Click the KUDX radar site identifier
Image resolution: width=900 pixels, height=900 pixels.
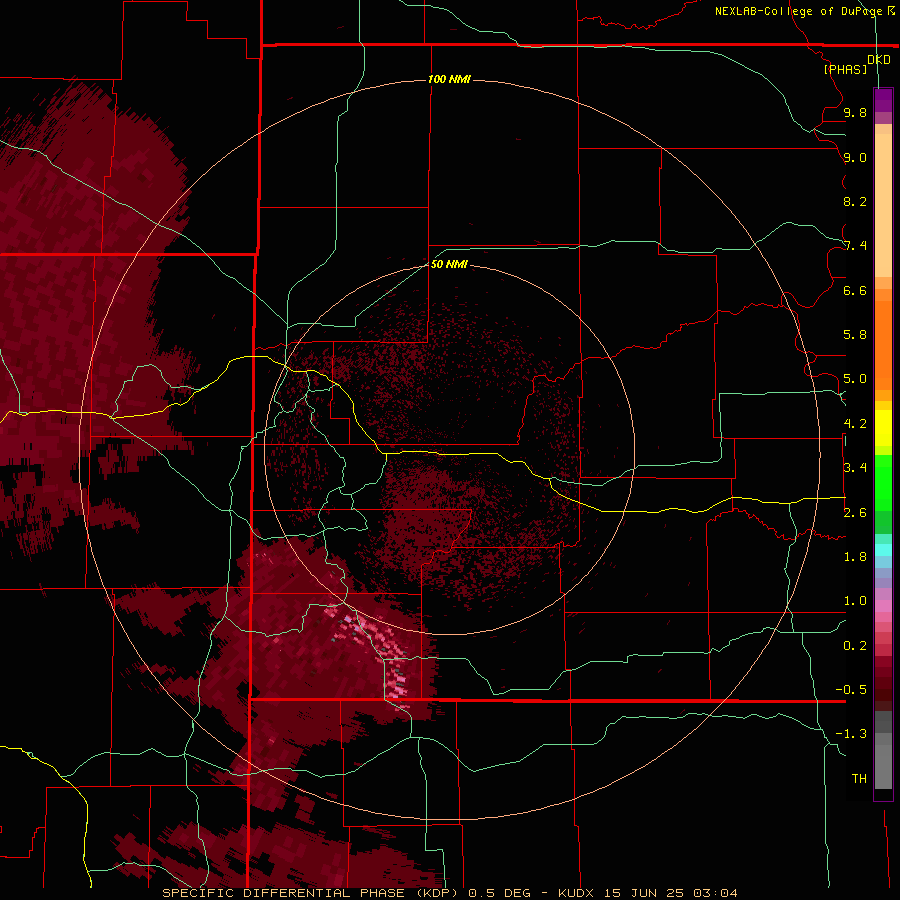[577, 893]
